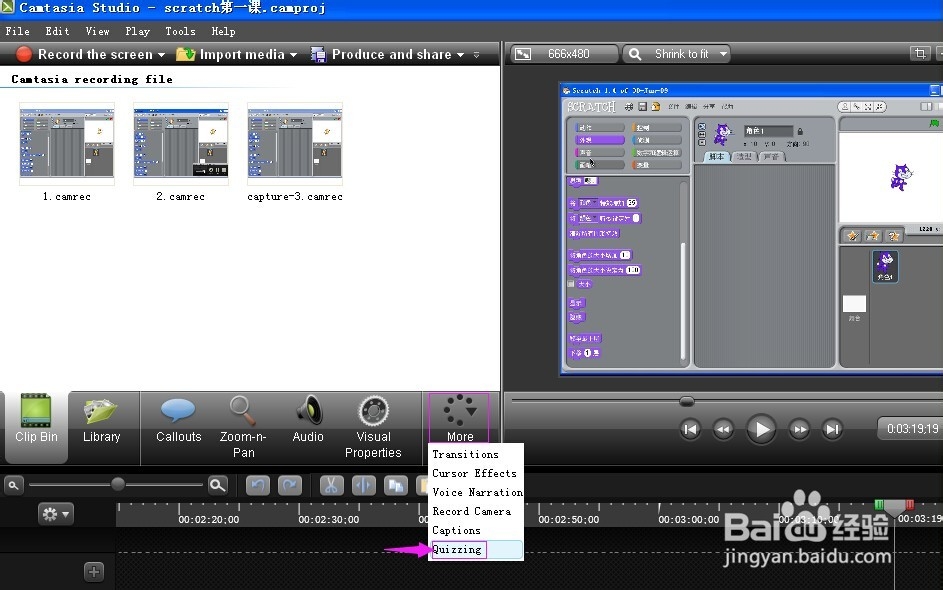The image size is (943, 590).
Task: Click the preview playback scrubber handle
Action: click(x=687, y=401)
